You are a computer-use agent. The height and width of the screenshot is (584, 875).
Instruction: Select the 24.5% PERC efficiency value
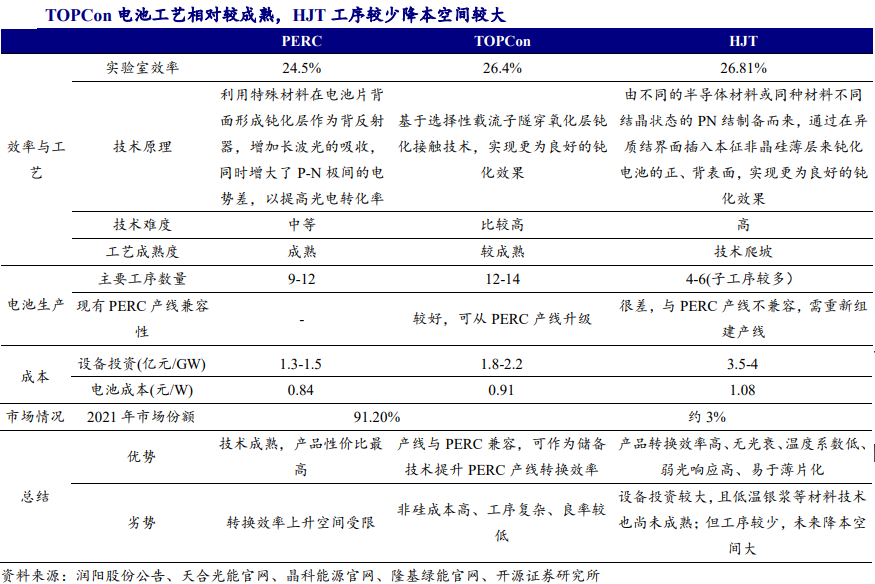301,69
